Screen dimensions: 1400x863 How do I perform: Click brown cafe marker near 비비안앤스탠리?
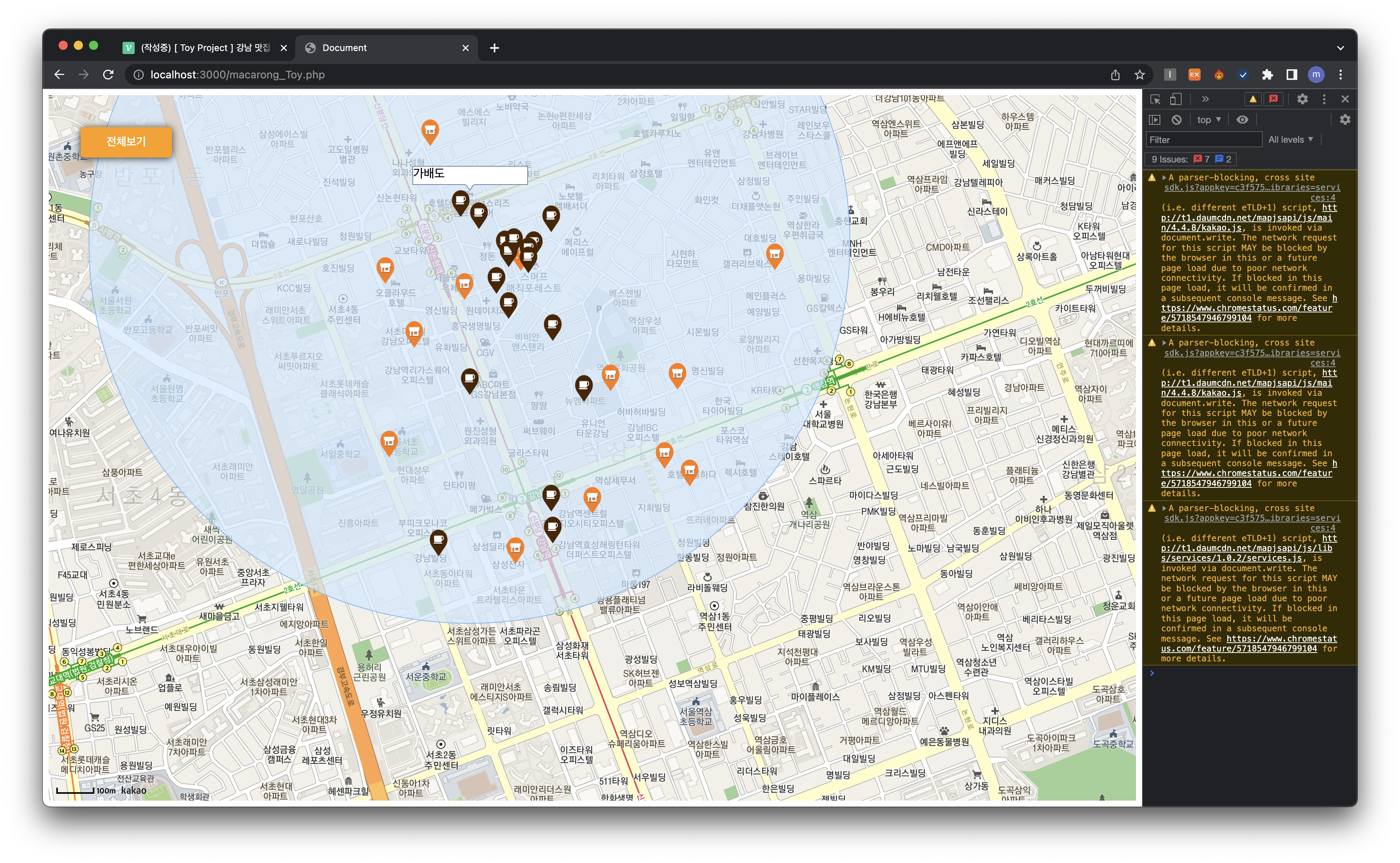coord(552,326)
